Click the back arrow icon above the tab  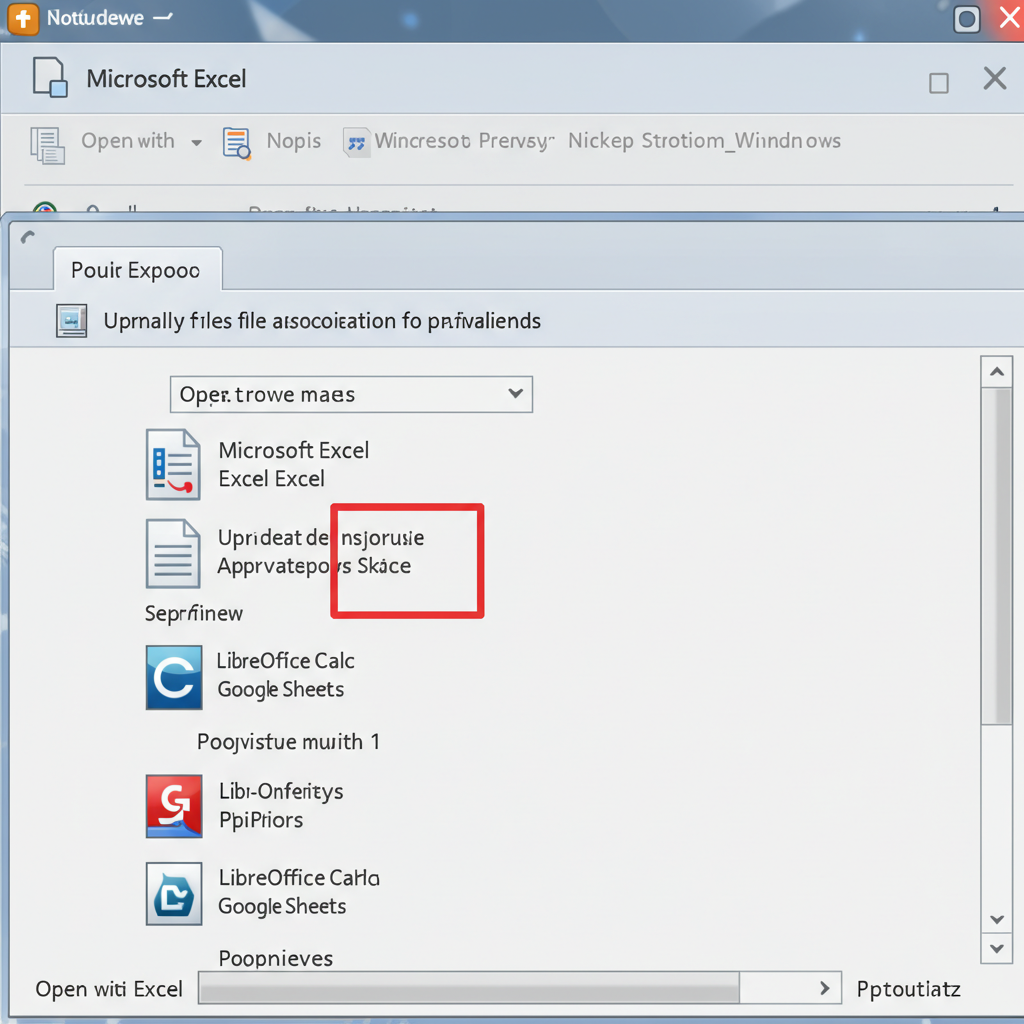[27, 236]
